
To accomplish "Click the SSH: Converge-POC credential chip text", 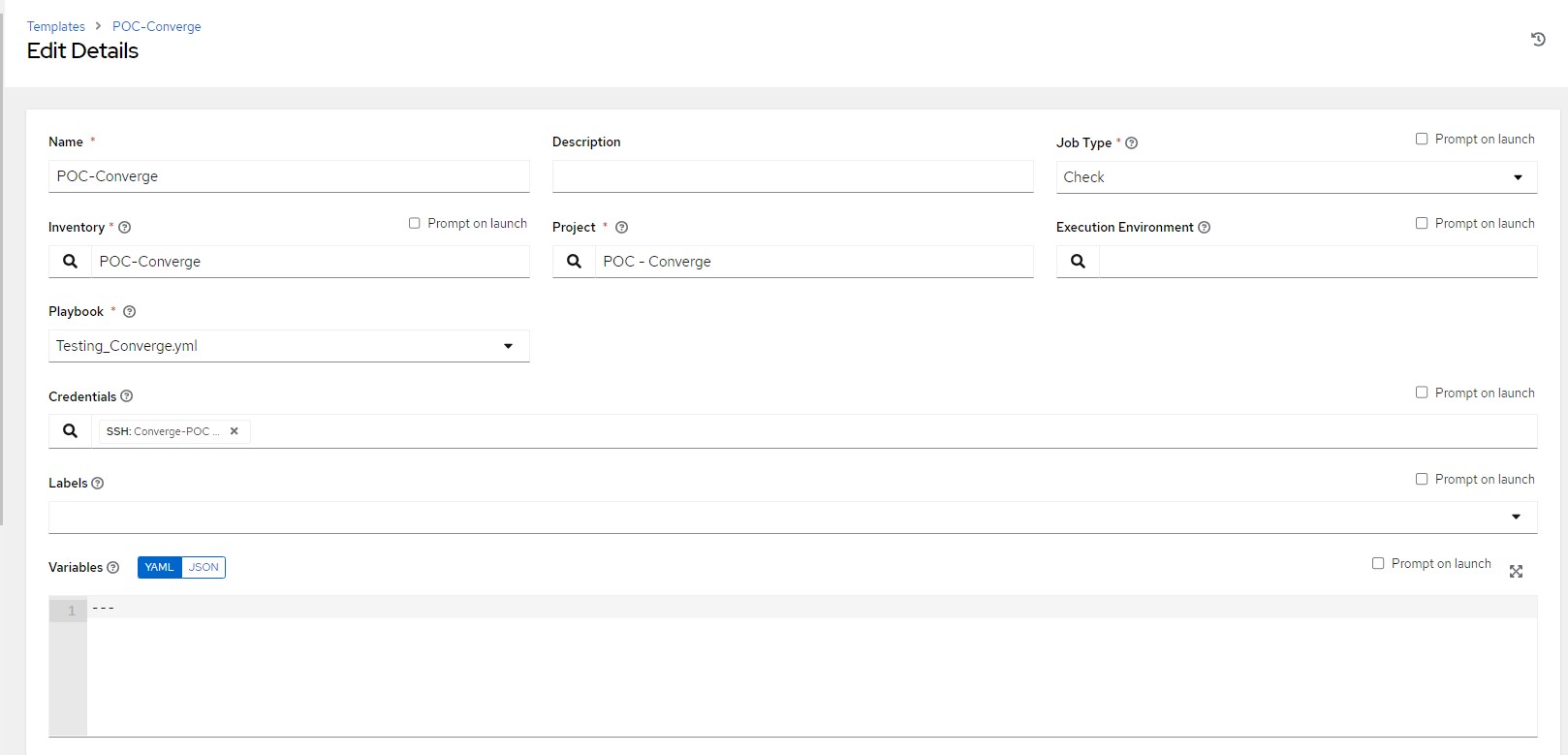I will pos(163,431).
